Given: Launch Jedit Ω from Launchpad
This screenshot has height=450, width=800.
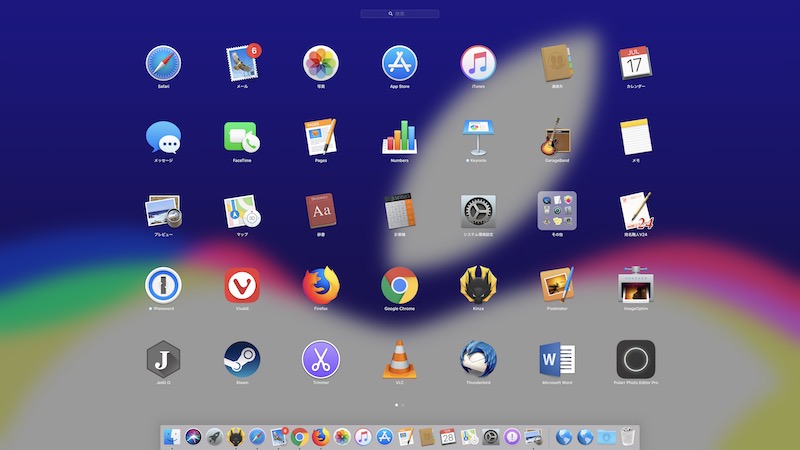Looking at the screenshot, I should tap(163, 359).
